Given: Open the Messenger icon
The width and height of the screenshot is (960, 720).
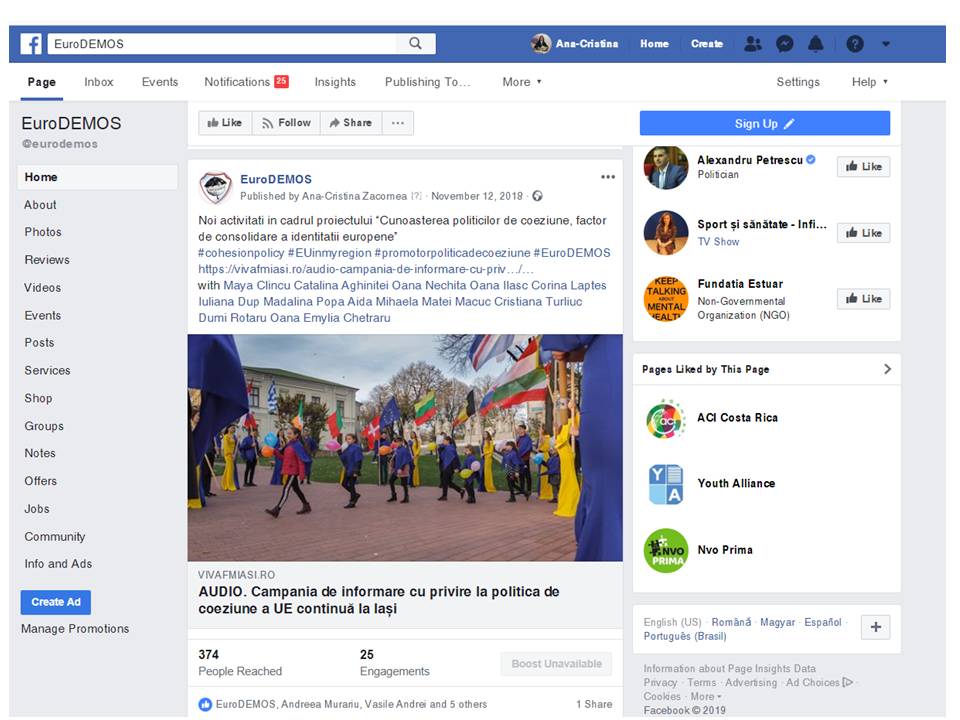Looking at the screenshot, I should pos(784,44).
